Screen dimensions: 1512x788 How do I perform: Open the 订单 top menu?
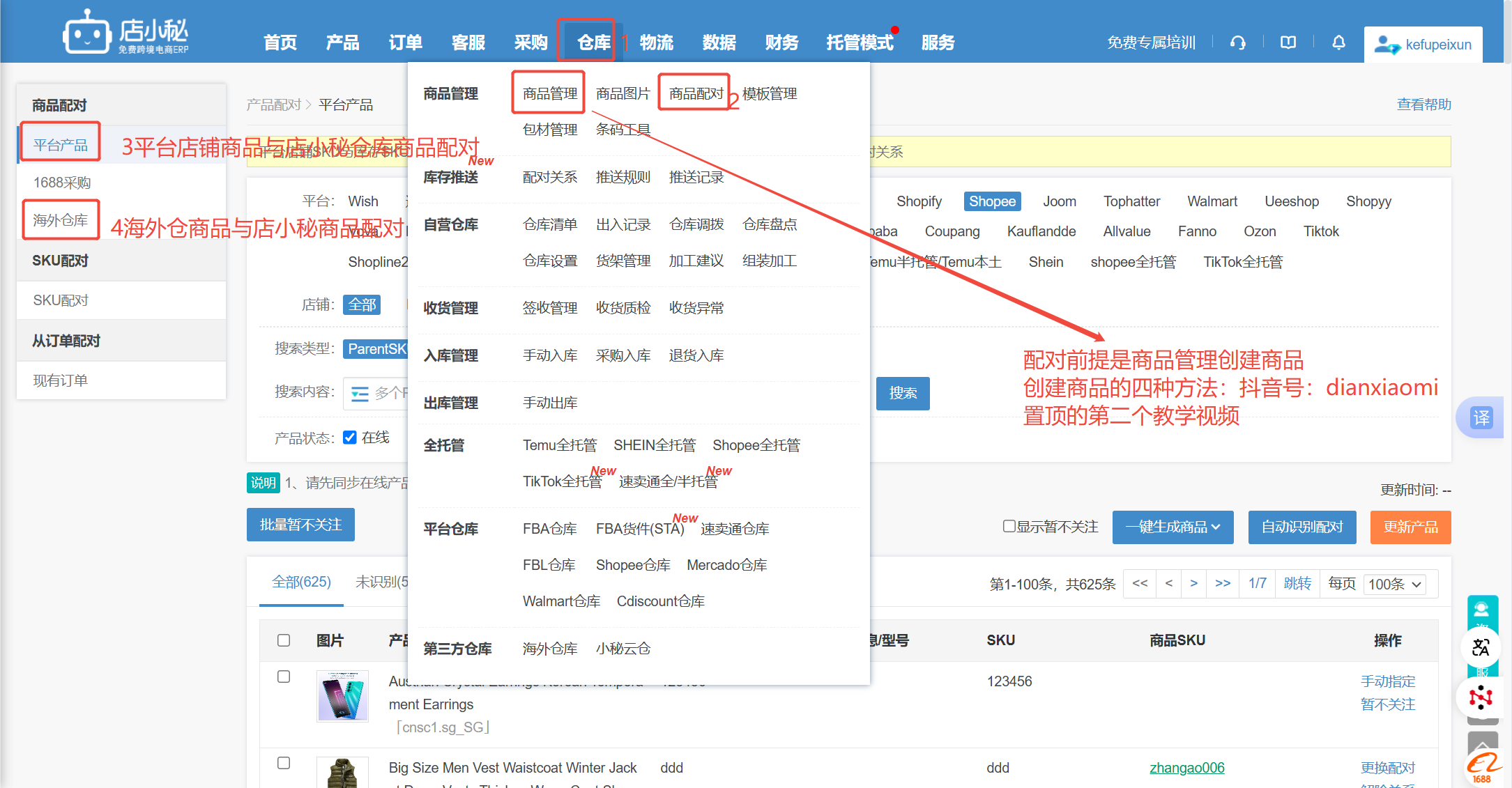tap(405, 43)
